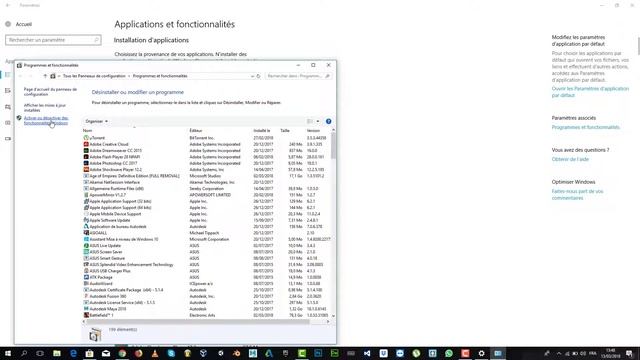Click the video playback icon in Settings sidebar
Image resolution: width=640 pixels, height=360 pixels.
pyautogui.click(x=8, y=139)
